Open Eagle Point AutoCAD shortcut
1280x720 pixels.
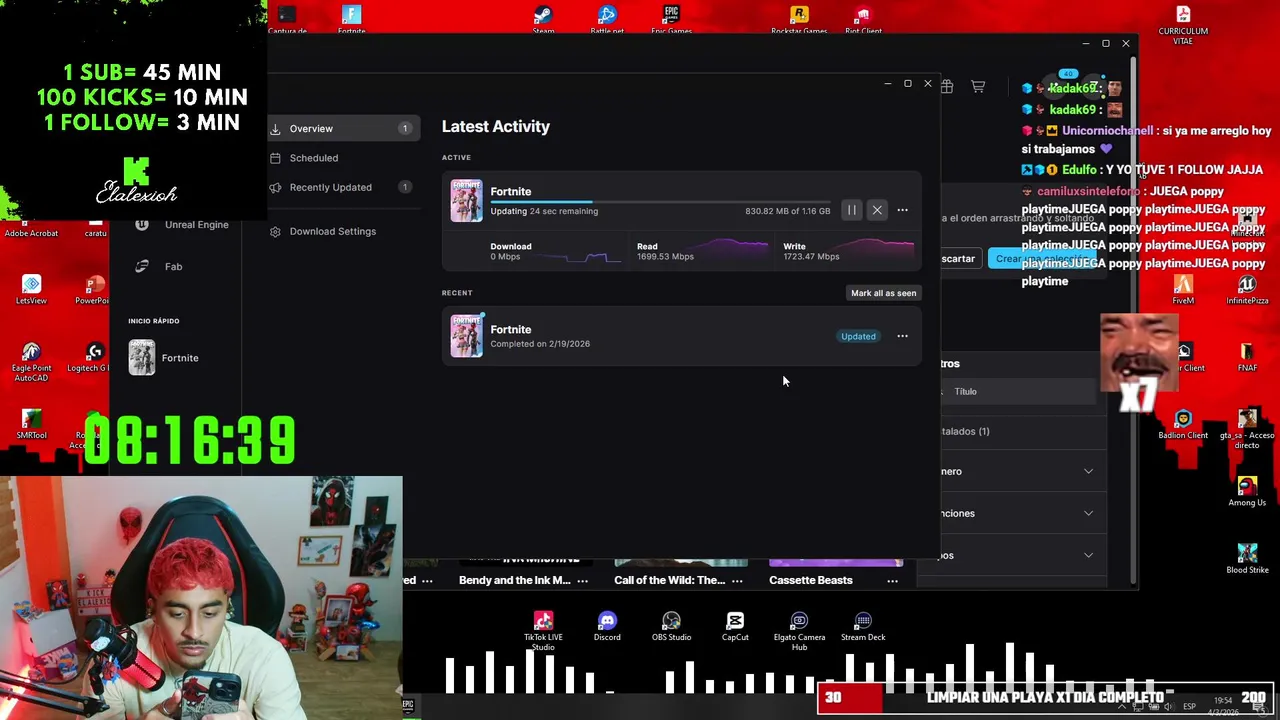pyautogui.click(x=31, y=361)
